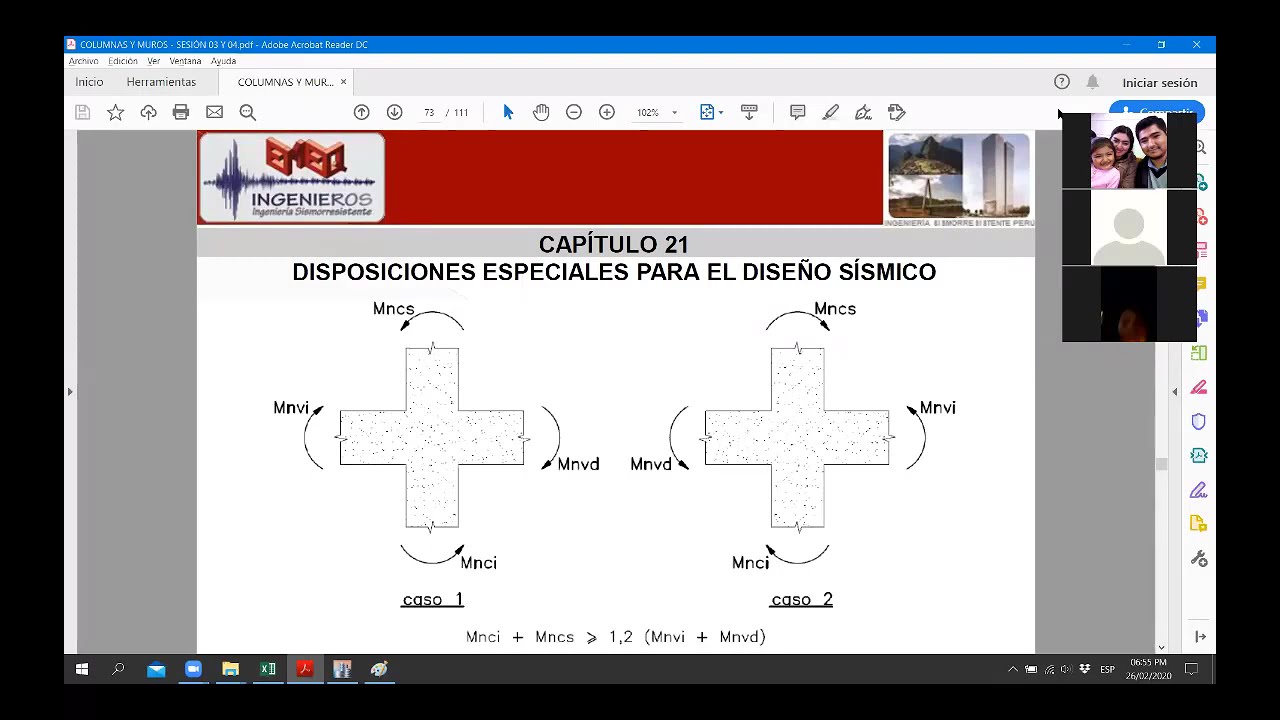The image size is (1280, 720).
Task: Collapse the right tools pane arrow
Action: coord(1175,391)
